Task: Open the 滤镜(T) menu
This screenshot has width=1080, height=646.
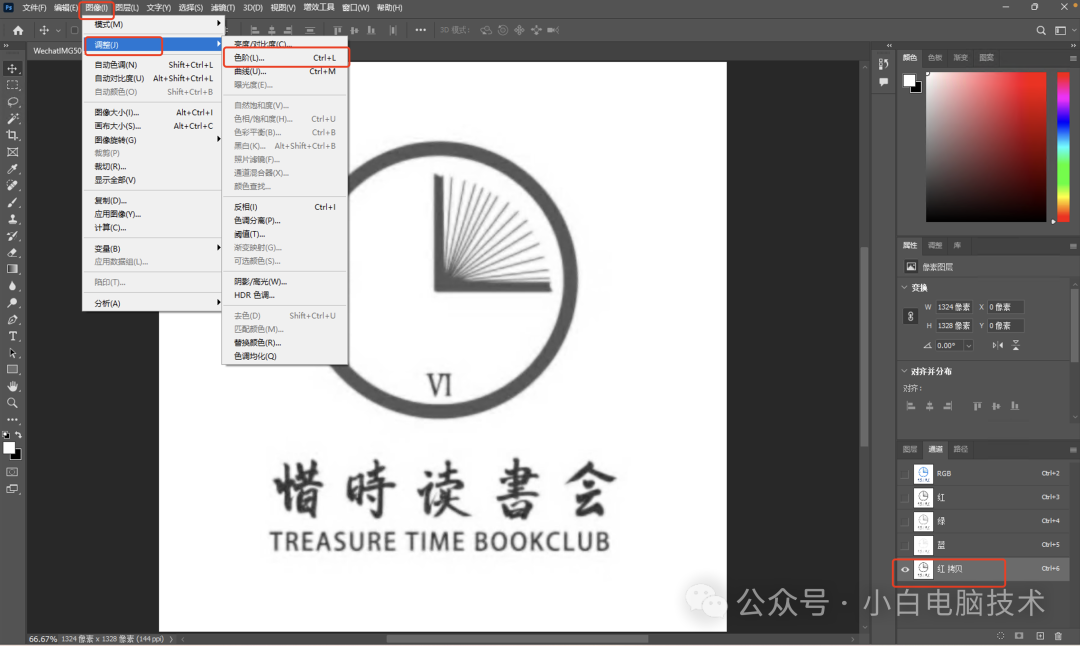Action: (222, 8)
